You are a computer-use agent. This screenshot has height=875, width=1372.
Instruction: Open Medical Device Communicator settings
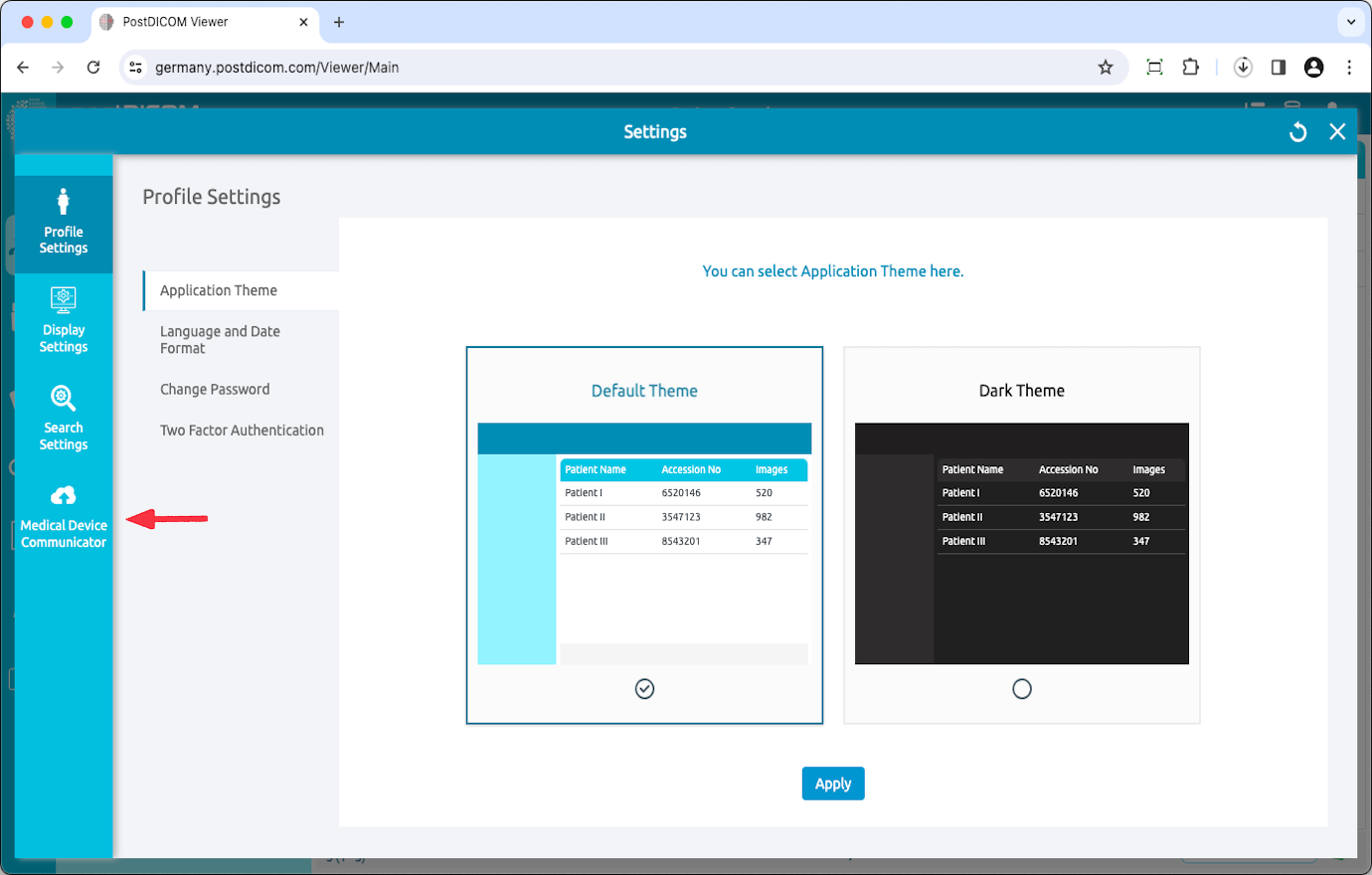coord(63,515)
